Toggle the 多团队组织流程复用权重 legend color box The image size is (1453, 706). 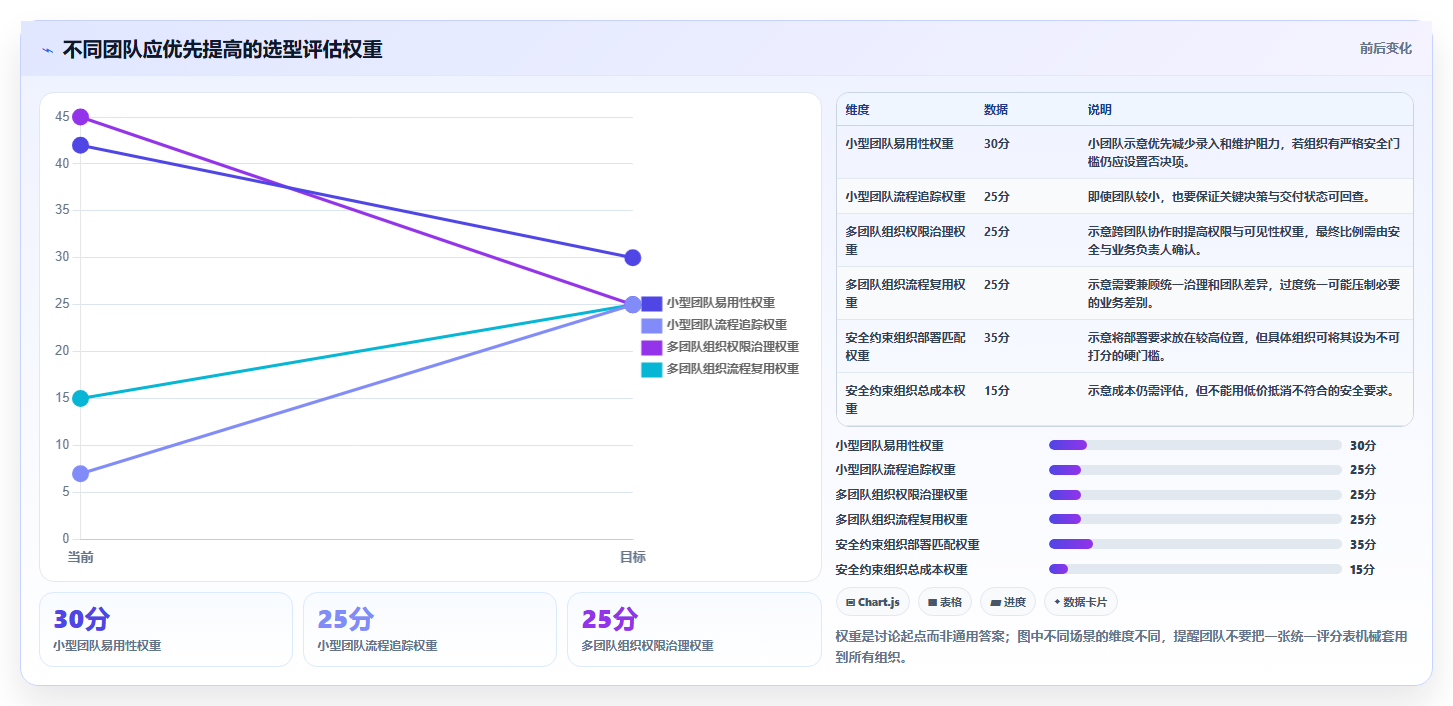651,369
